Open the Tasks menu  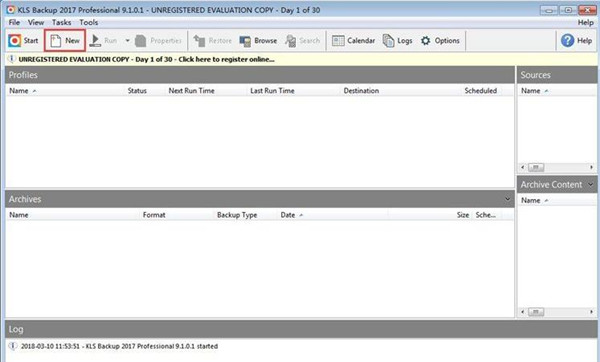pyautogui.click(x=62, y=22)
